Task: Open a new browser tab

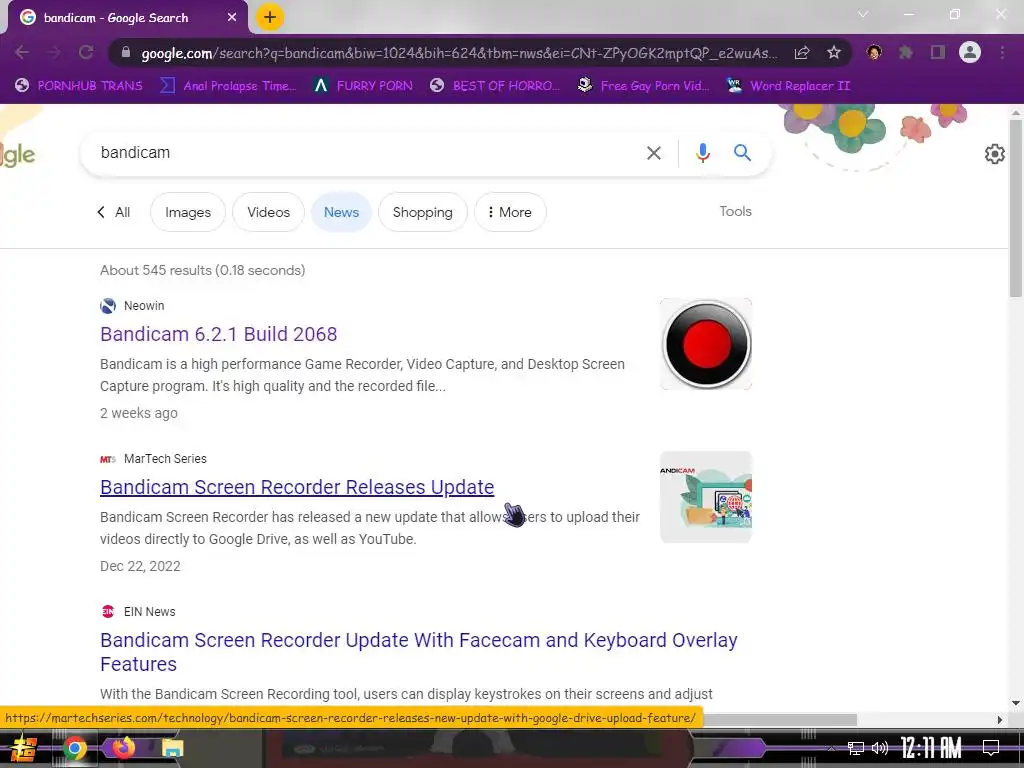Action: pyautogui.click(x=270, y=17)
